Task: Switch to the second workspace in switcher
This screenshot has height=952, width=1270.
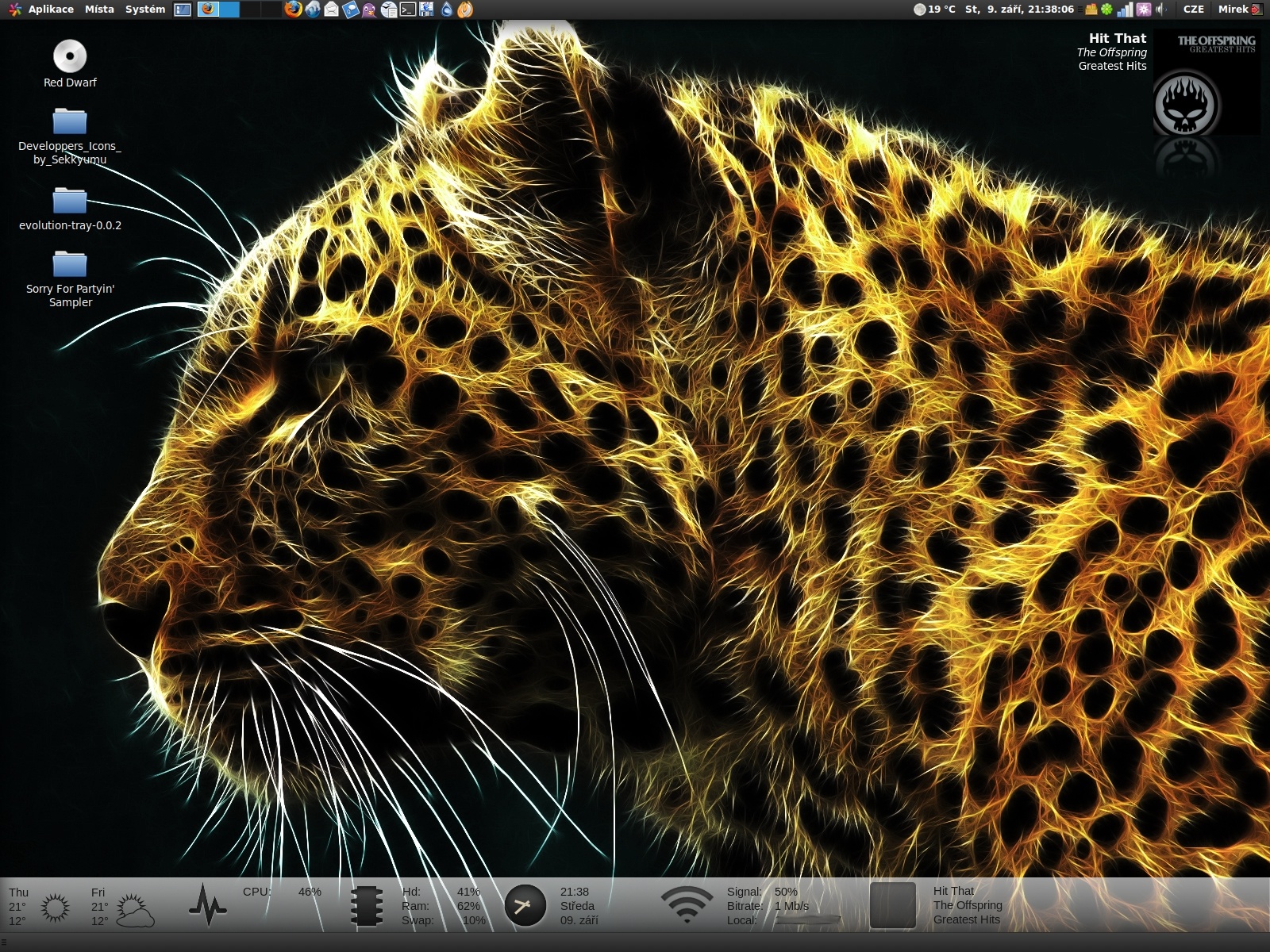Action: 229,10
